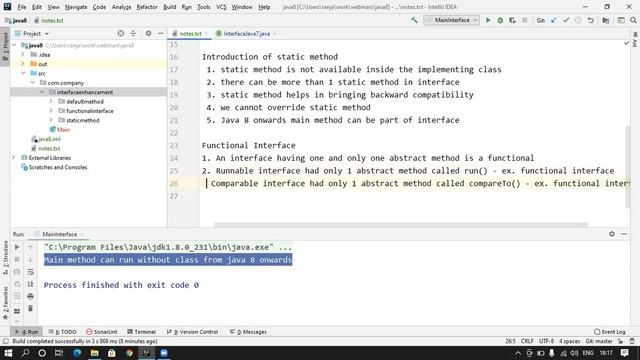Screen dimensions: 640x360
Task: Click editor horizontal scrollbar
Action: [400, 224]
